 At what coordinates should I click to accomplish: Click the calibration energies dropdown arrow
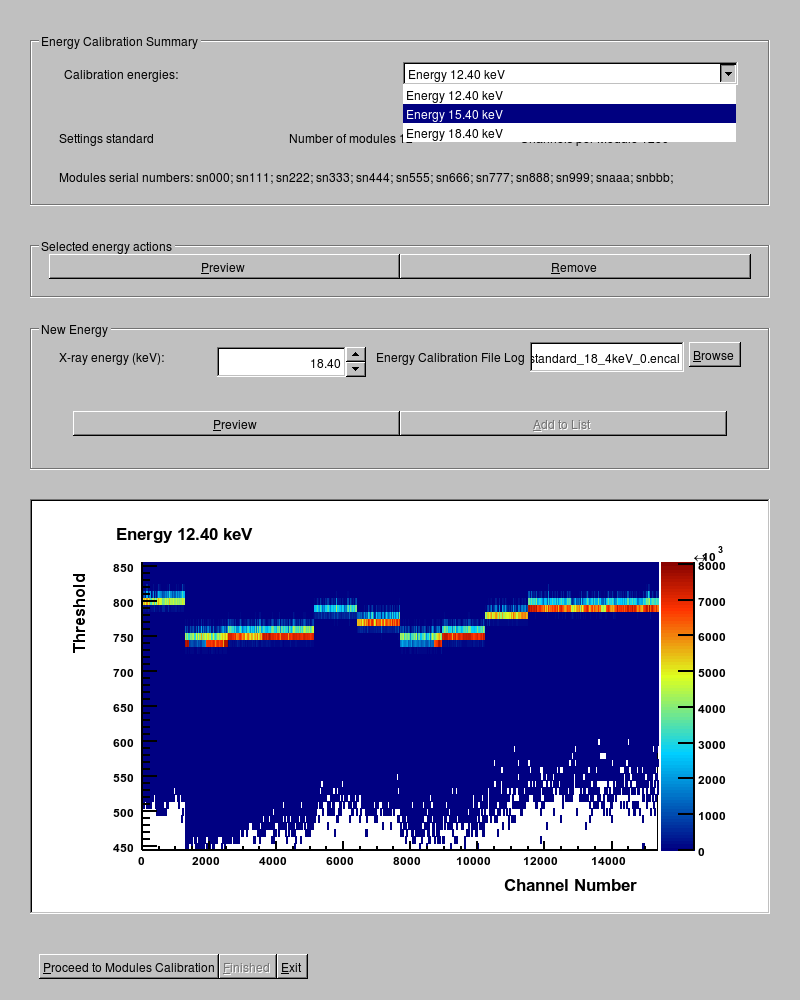pos(728,74)
